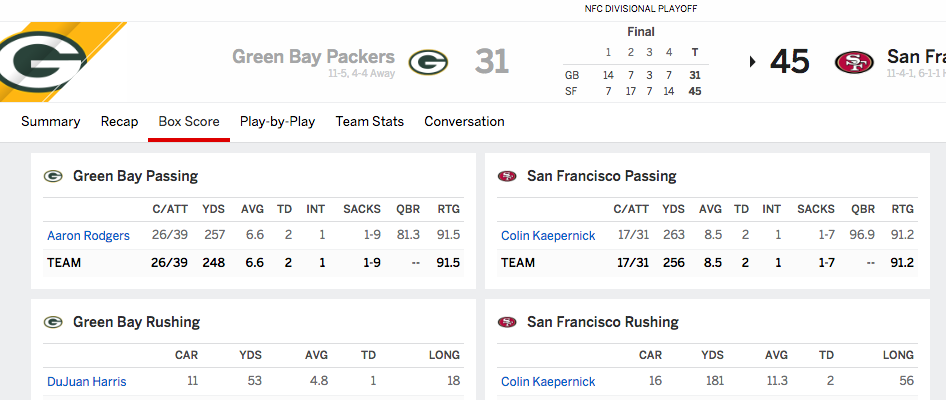Open DuJuan Harris player link
This screenshot has height=400, width=946.
87,382
